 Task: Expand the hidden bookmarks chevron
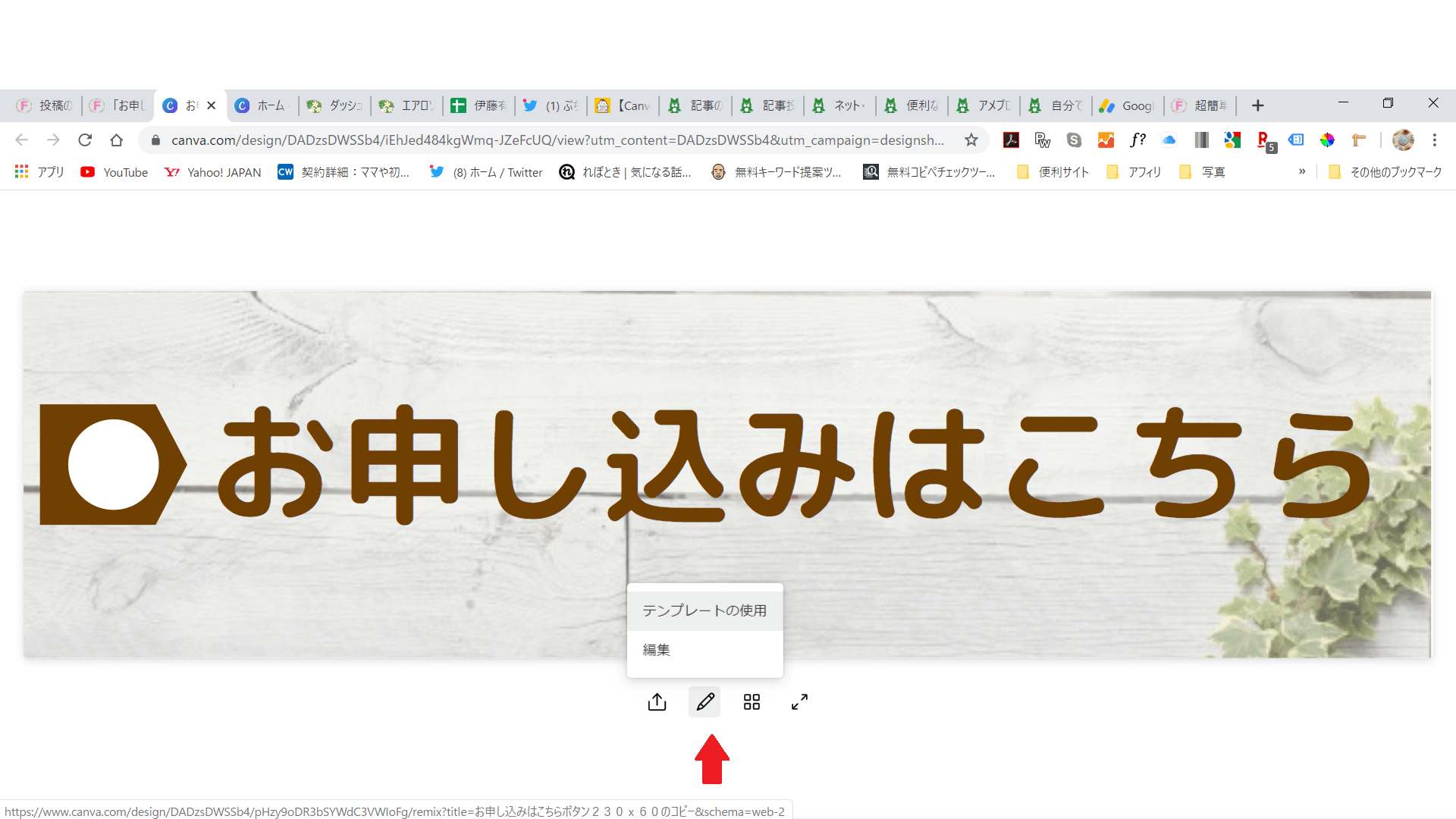[1302, 171]
